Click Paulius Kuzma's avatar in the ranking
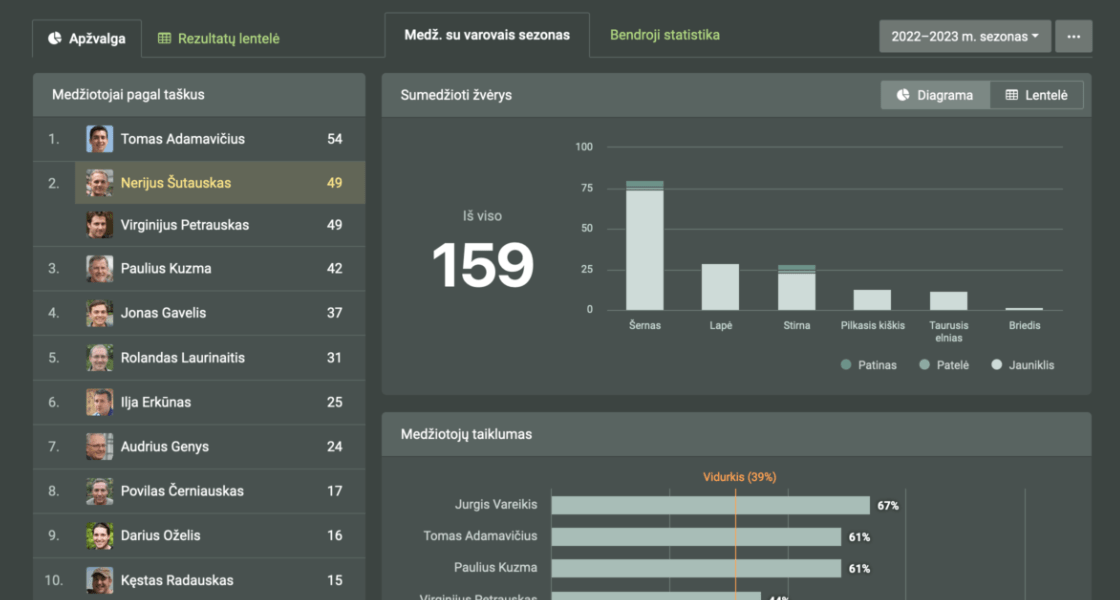The image size is (1120, 600). pos(99,269)
